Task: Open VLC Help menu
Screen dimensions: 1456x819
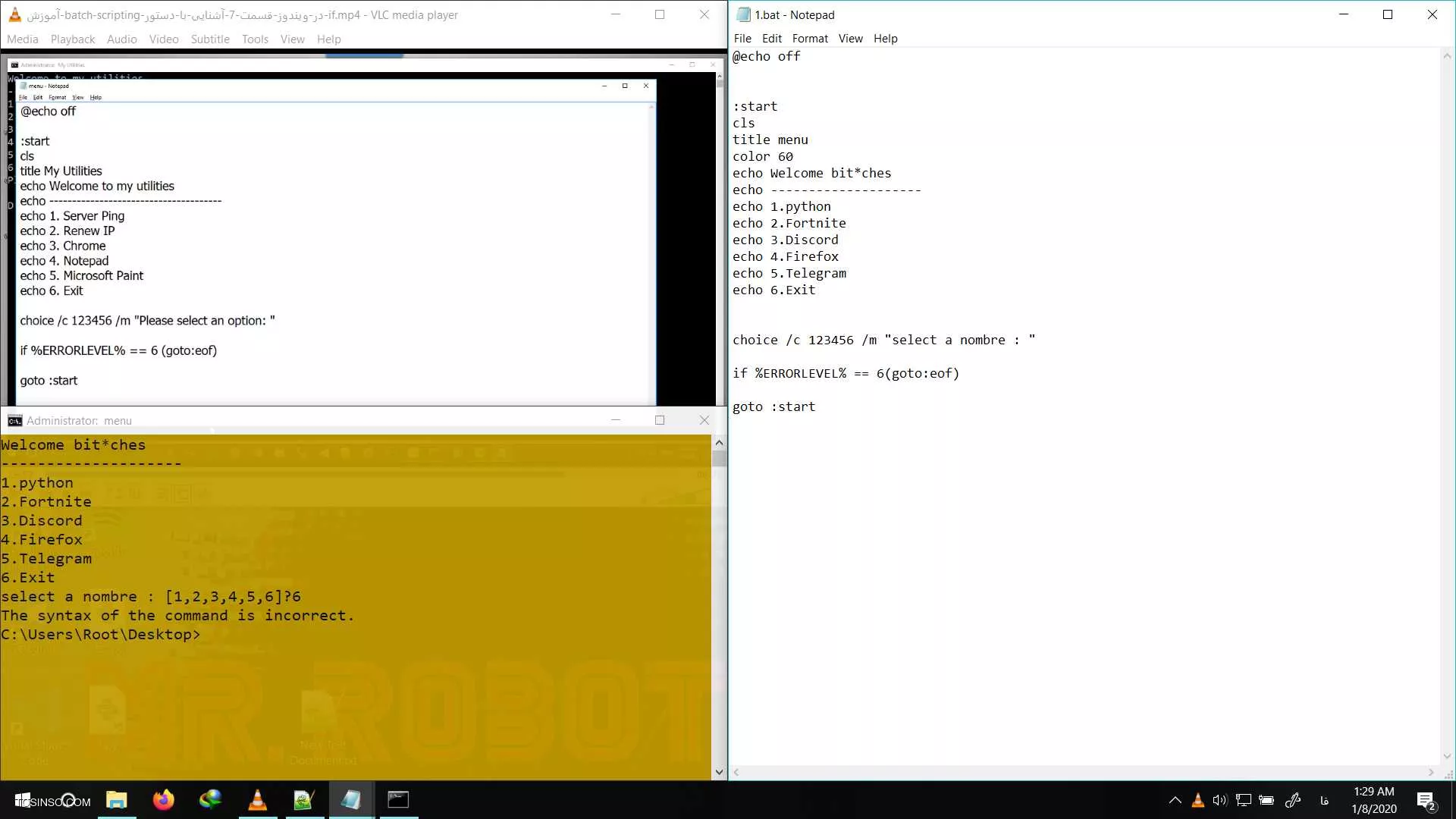Action: point(329,39)
